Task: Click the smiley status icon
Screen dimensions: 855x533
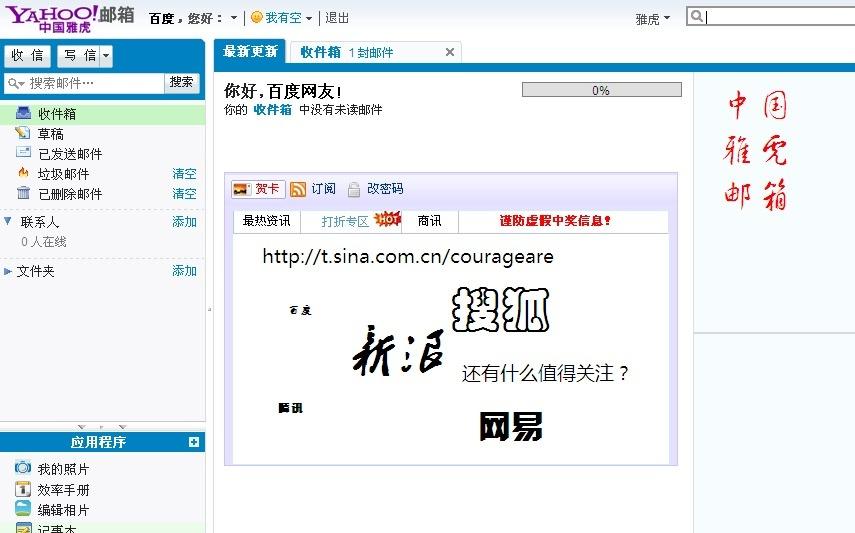Action: pos(256,17)
